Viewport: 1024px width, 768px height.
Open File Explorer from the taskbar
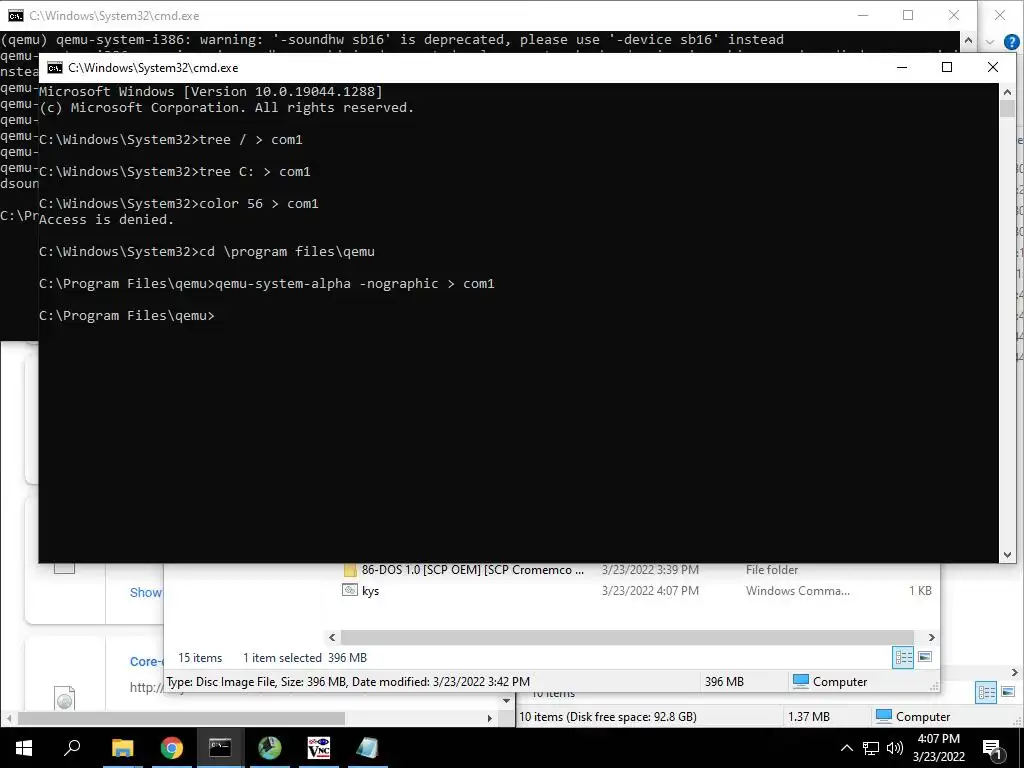(122, 748)
